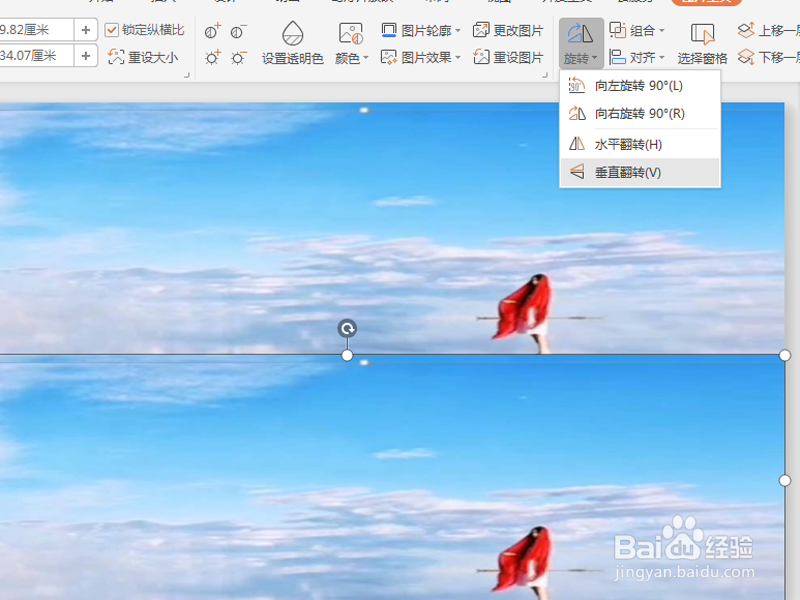Select Rotate right 90° (向右旋转) option
This screenshot has width=800, height=600.
640,113
